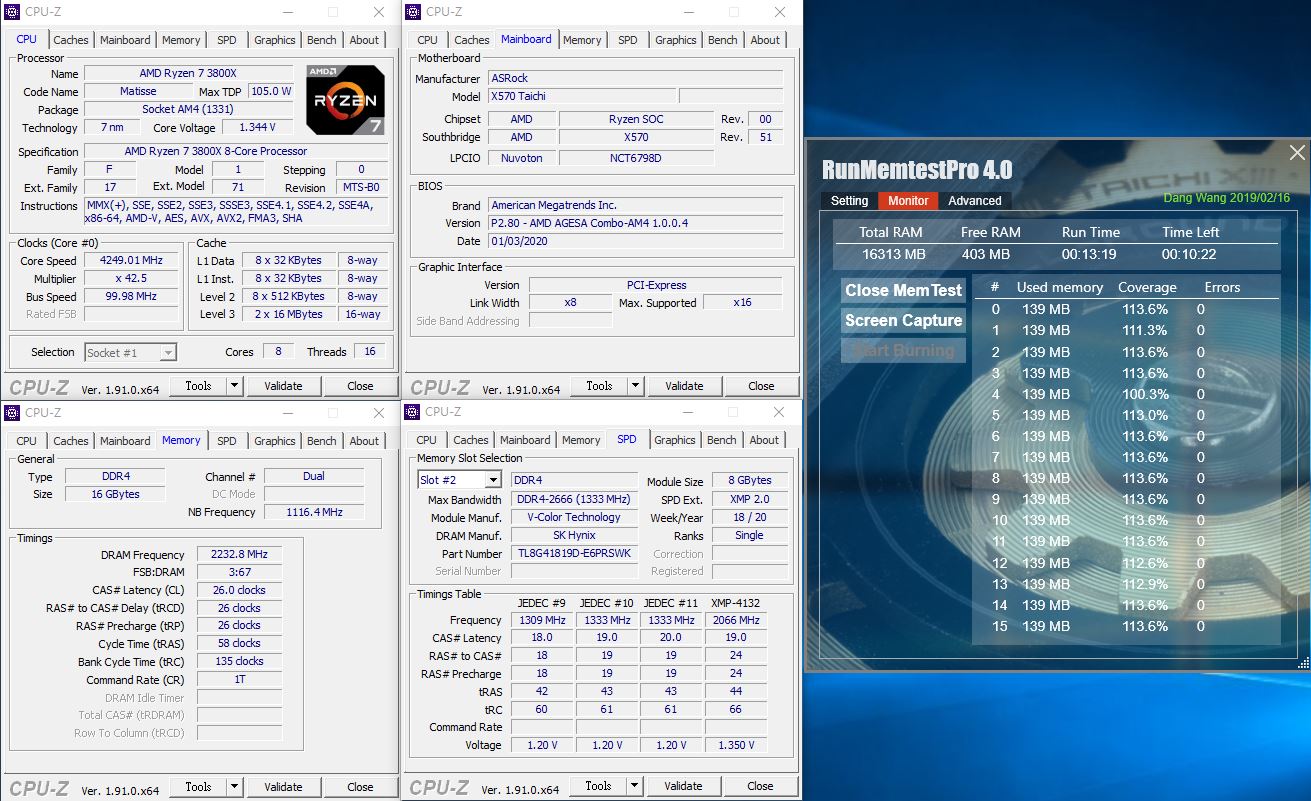Image resolution: width=1311 pixels, height=801 pixels.
Task: Click Tools button in the CPU-view CPU-Z window
Action: (198, 386)
